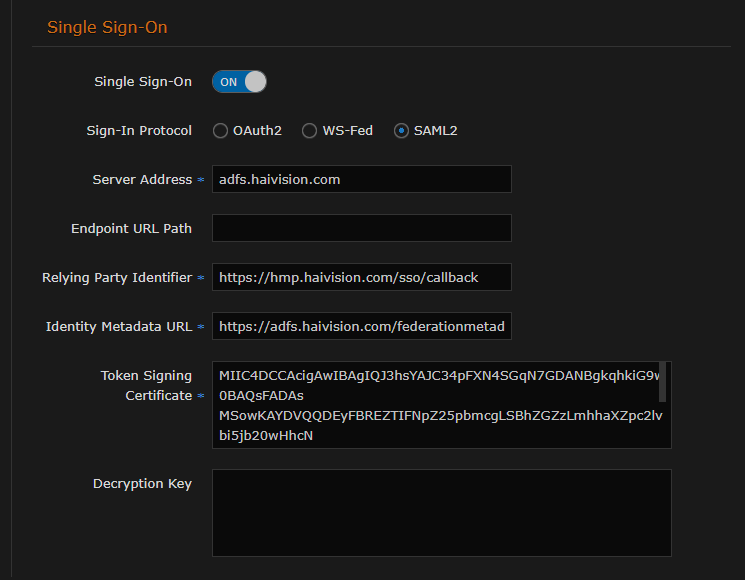This screenshot has width=745, height=580.
Task: Focus the empty Endpoint URL Path field
Action: tap(361, 228)
